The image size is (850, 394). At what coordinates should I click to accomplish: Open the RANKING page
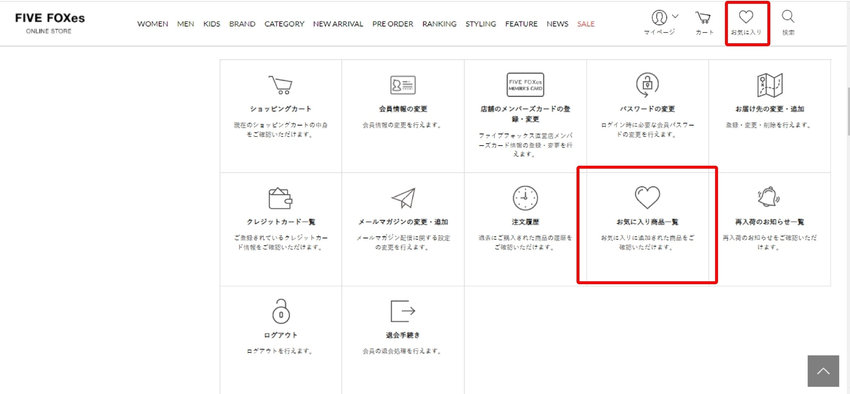(x=440, y=24)
